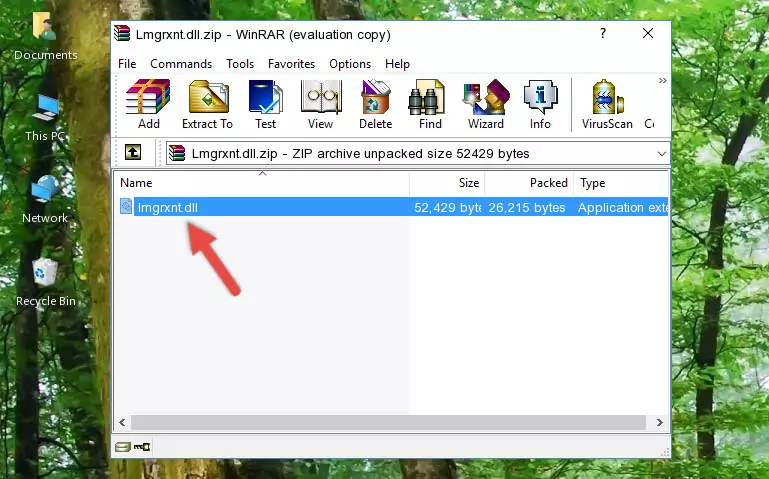
Task: Click the archive path text field
Action: [x=418, y=153]
